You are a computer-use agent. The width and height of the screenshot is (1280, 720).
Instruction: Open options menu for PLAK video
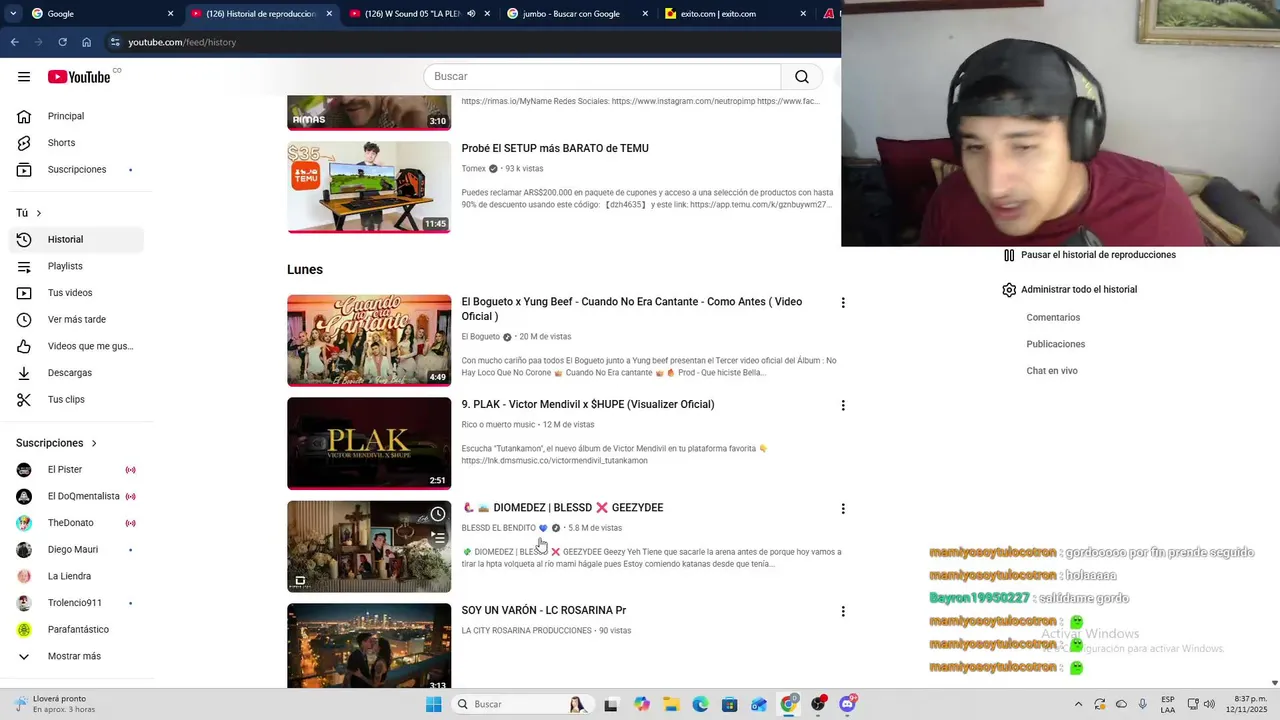pyautogui.click(x=843, y=406)
